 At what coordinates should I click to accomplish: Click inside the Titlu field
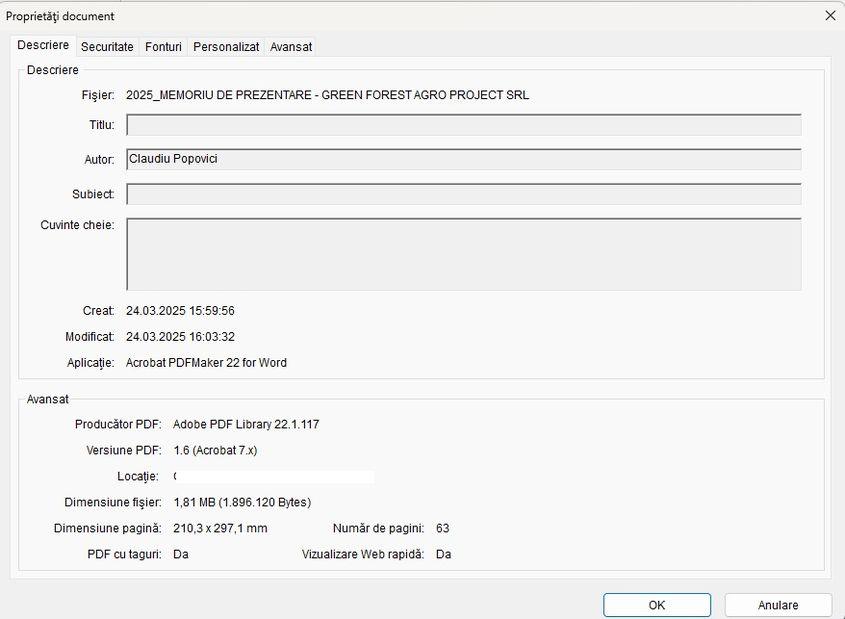click(x=465, y=124)
